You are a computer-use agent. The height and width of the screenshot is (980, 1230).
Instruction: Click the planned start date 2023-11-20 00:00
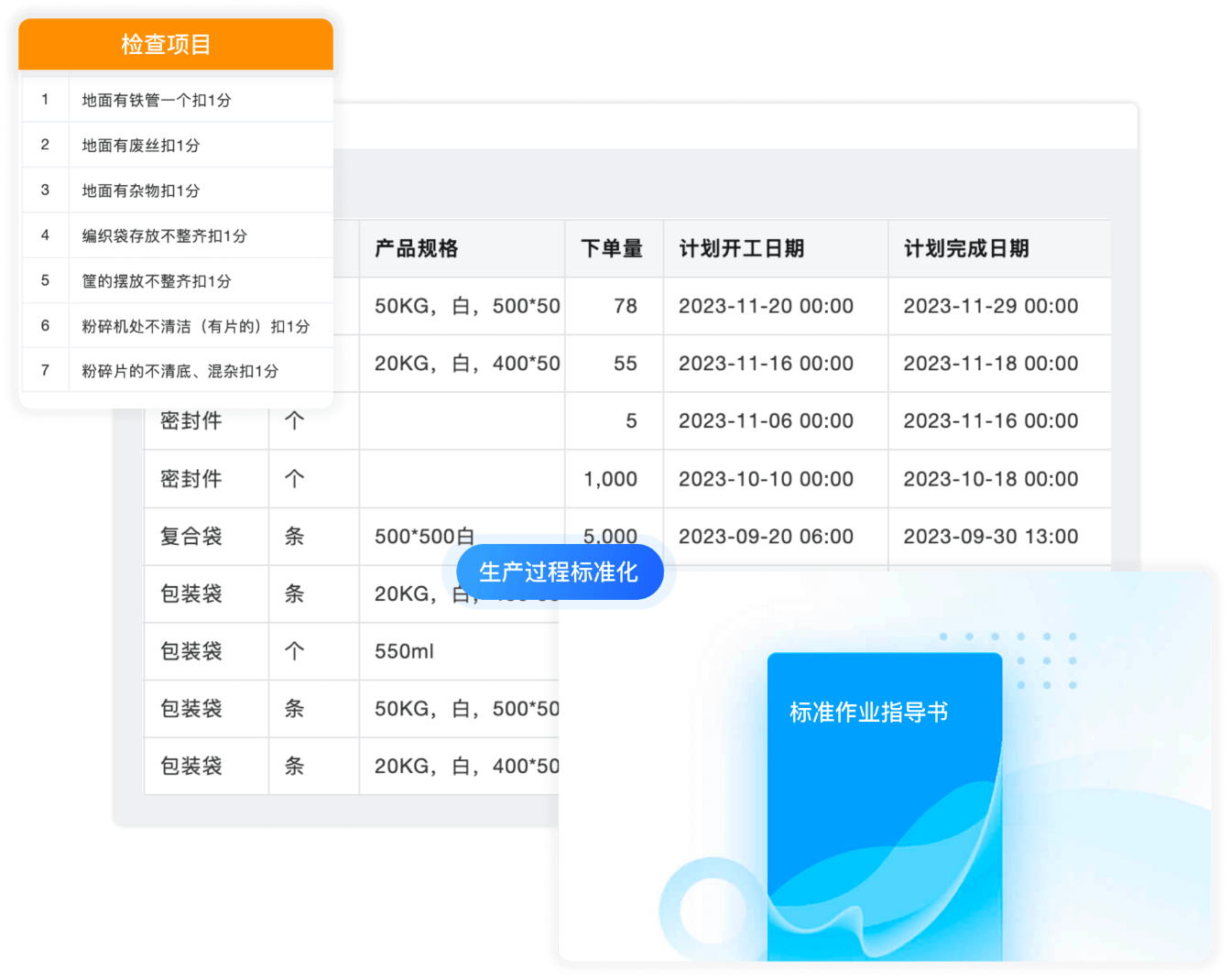[766, 306]
